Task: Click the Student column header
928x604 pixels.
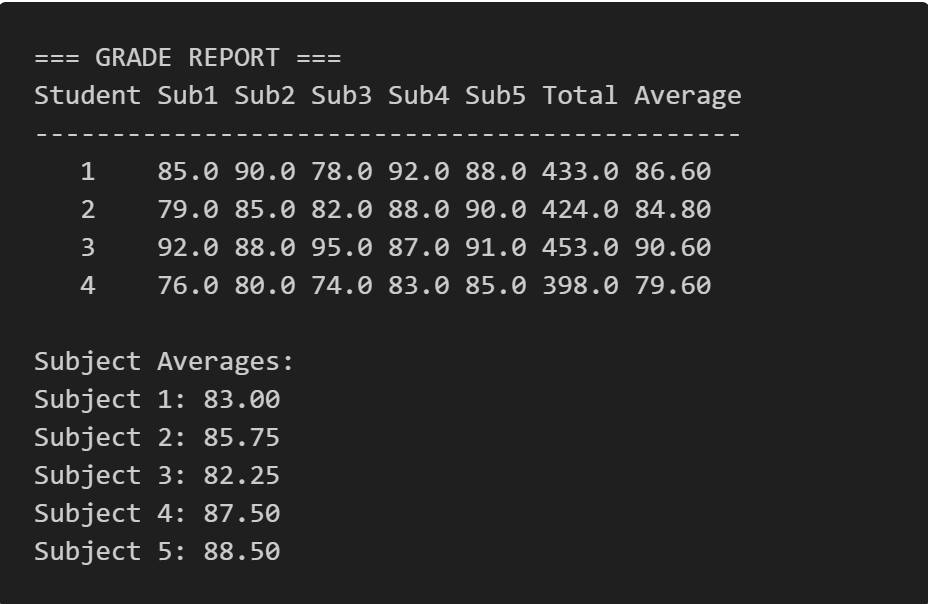Action: pyautogui.click(x=88, y=96)
